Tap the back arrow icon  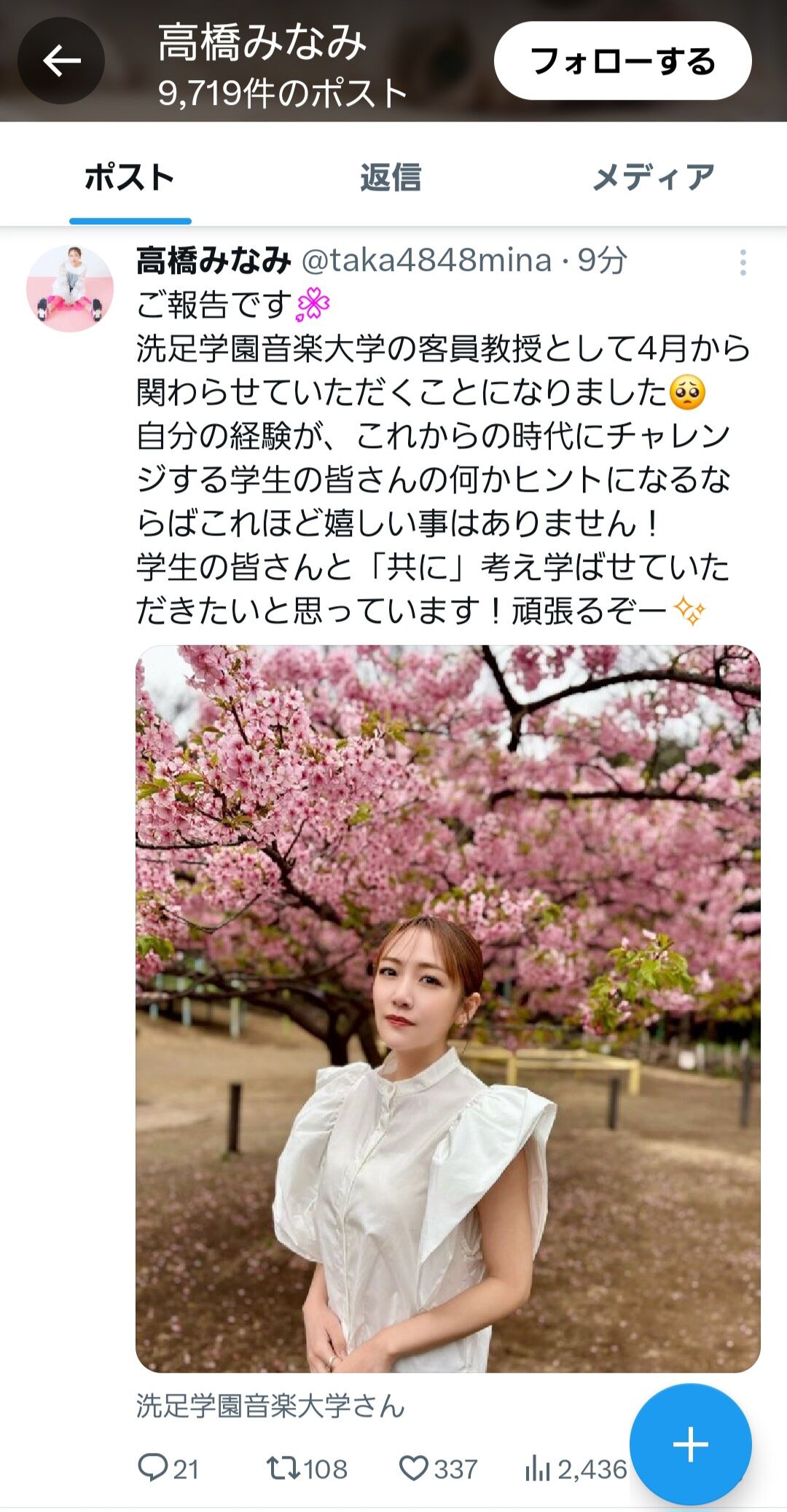[x=61, y=60]
